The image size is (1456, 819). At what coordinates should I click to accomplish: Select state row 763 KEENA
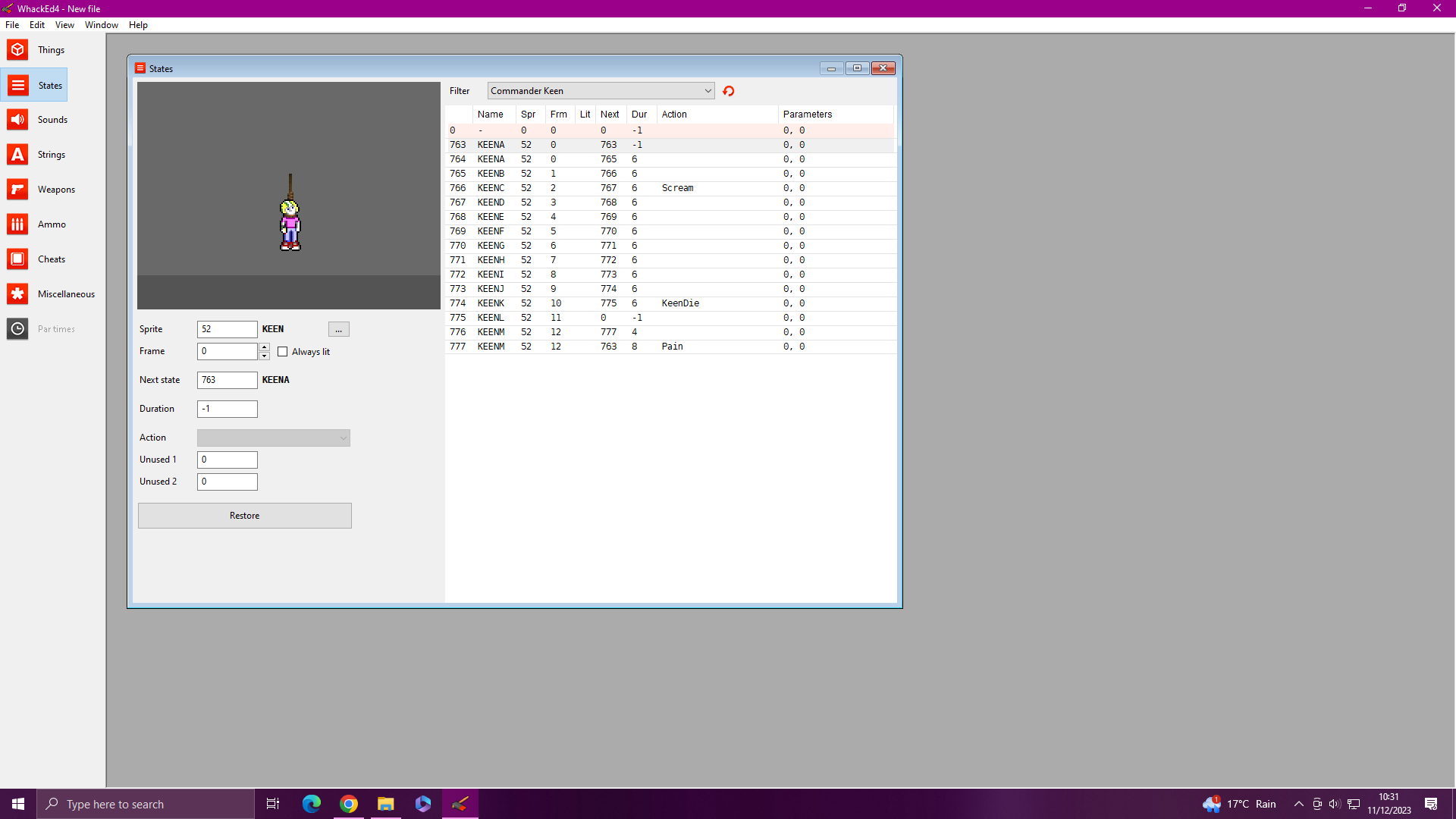pyautogui.click(x=670, y=145)
